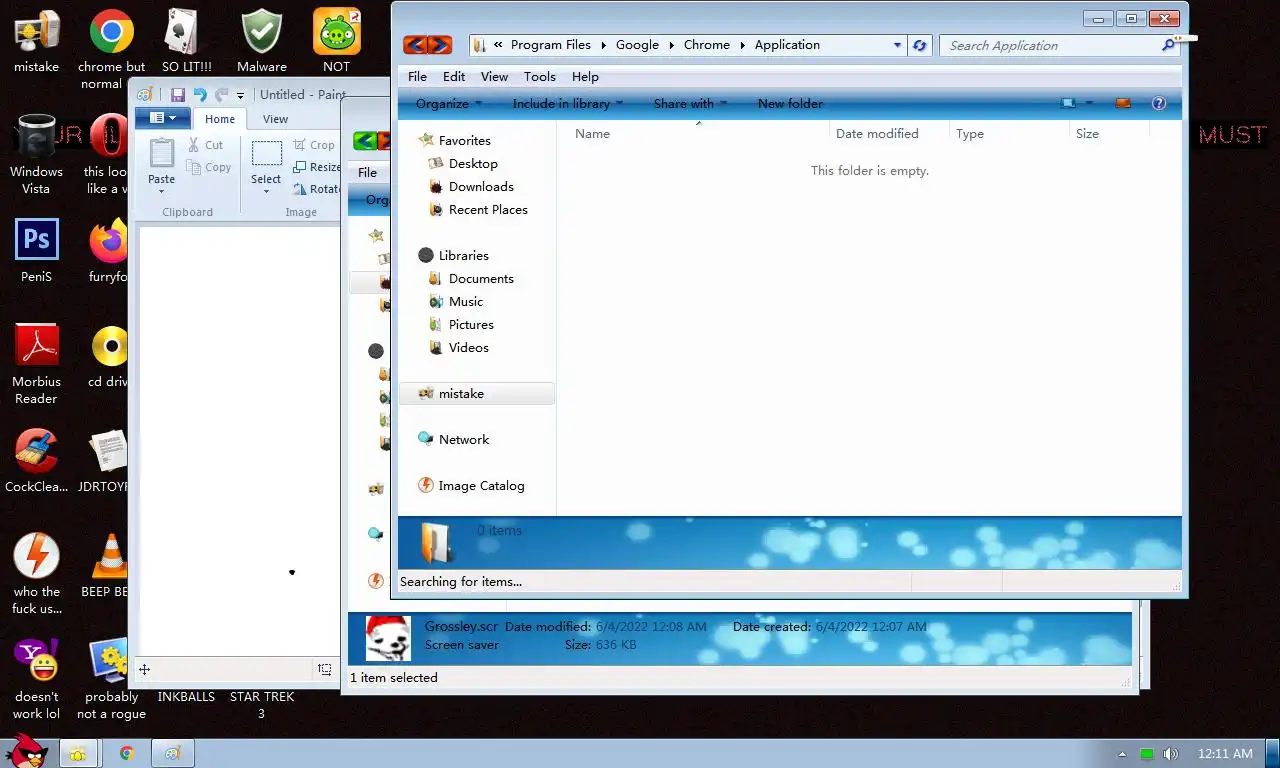Click the change view icon in Explorer toolbar
Screen dimensions: 1280x768
pyautogui.click(x=1069, y=103)
